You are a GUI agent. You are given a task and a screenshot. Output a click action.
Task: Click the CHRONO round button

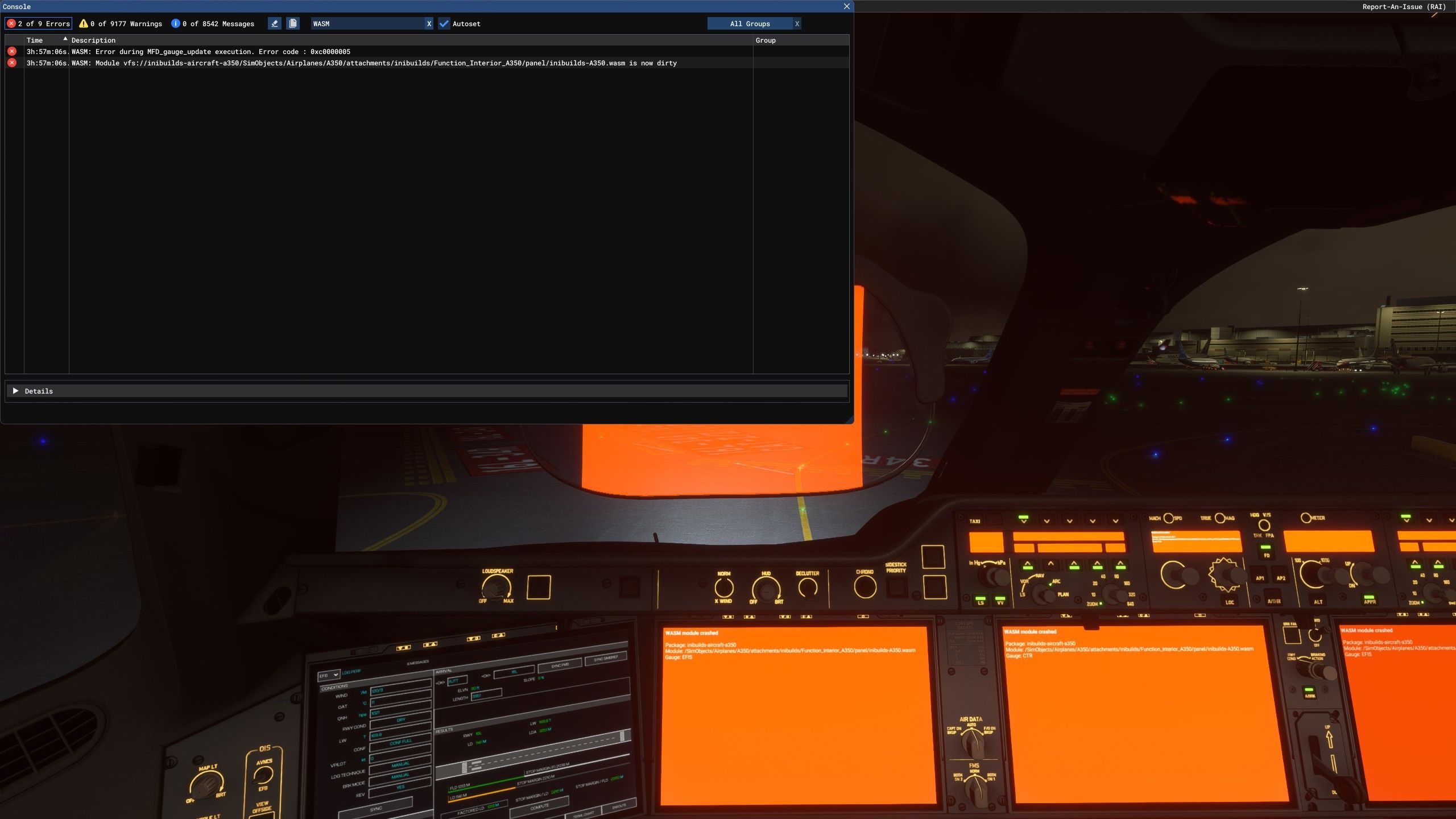pyautogui.click(x=864, y=587)
